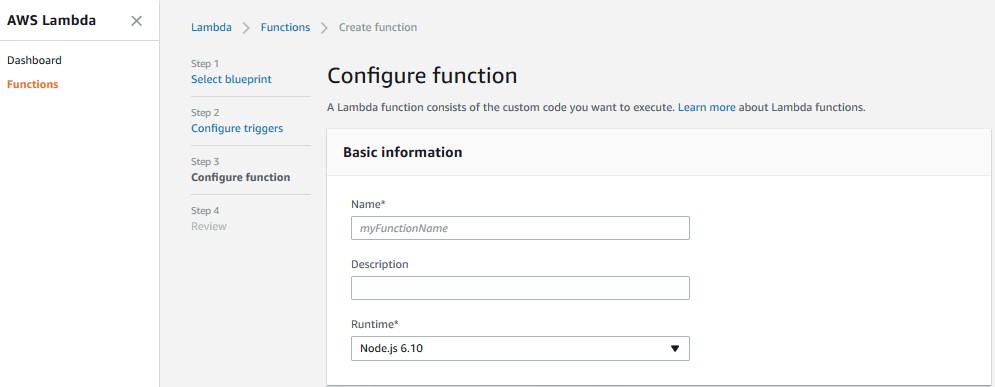This screenshot has height=387, width=995.
Task: Go to the Lambda breadcrumb link
Action: (x=211, y=27)
